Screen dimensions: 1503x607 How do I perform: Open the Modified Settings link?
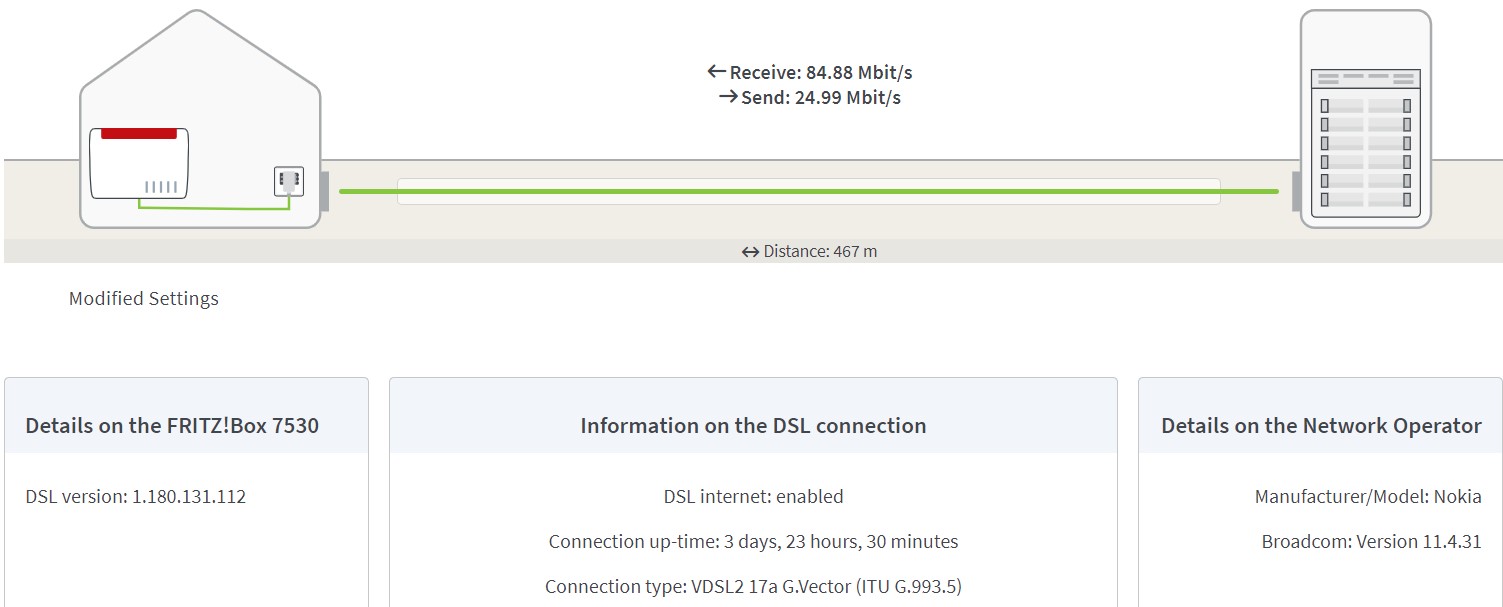click(144, 298)
